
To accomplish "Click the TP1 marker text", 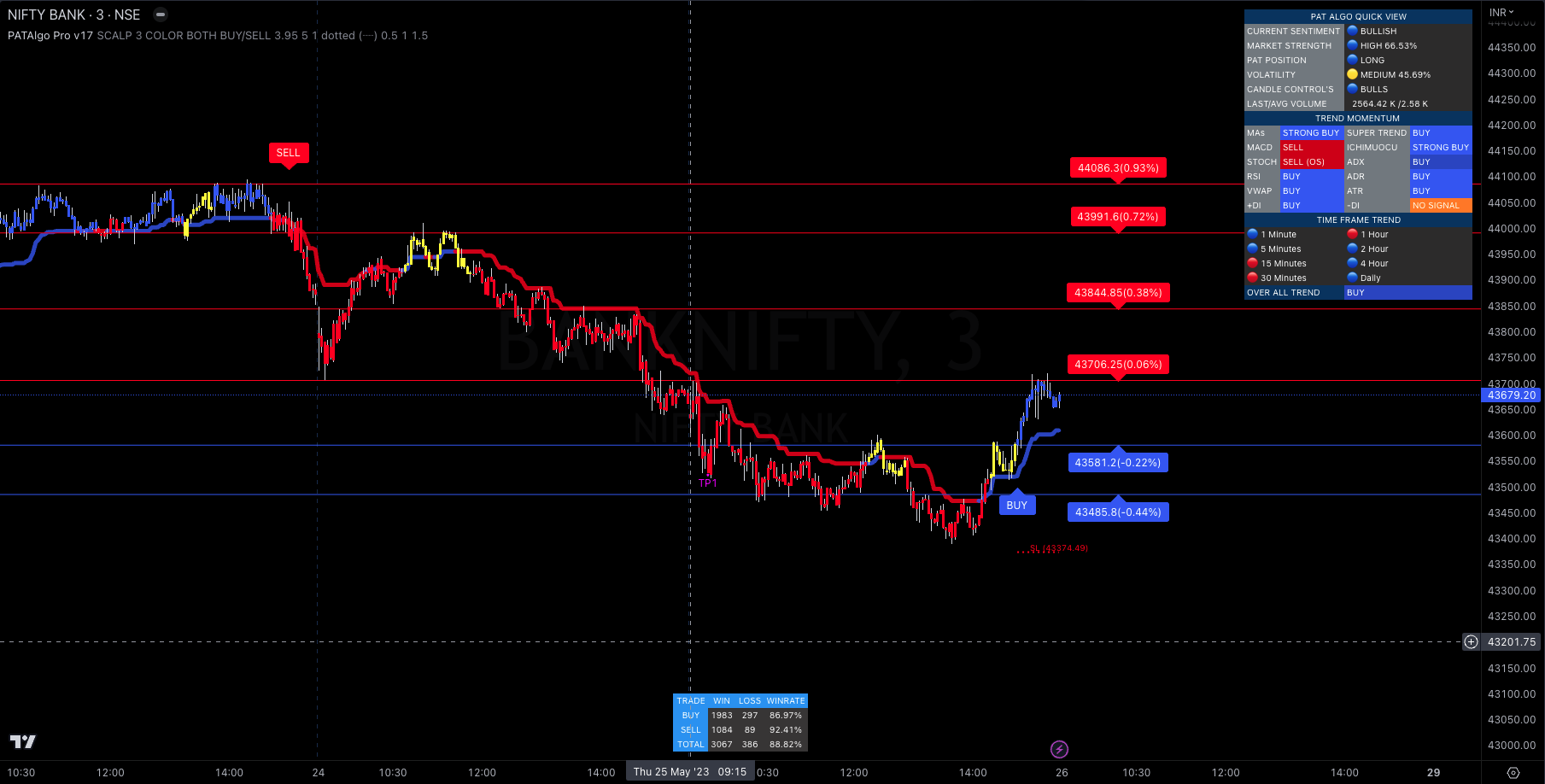I will 708,483.
